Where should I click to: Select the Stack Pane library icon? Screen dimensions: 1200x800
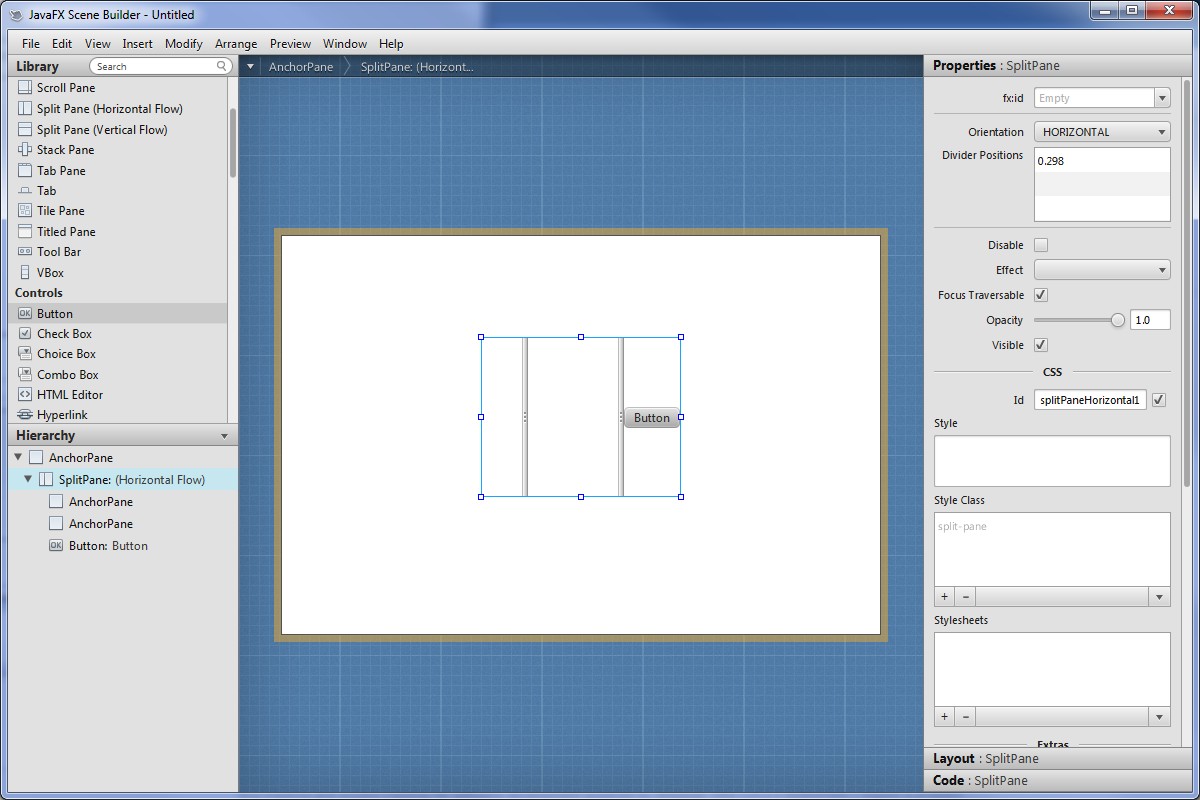[25, 150]
